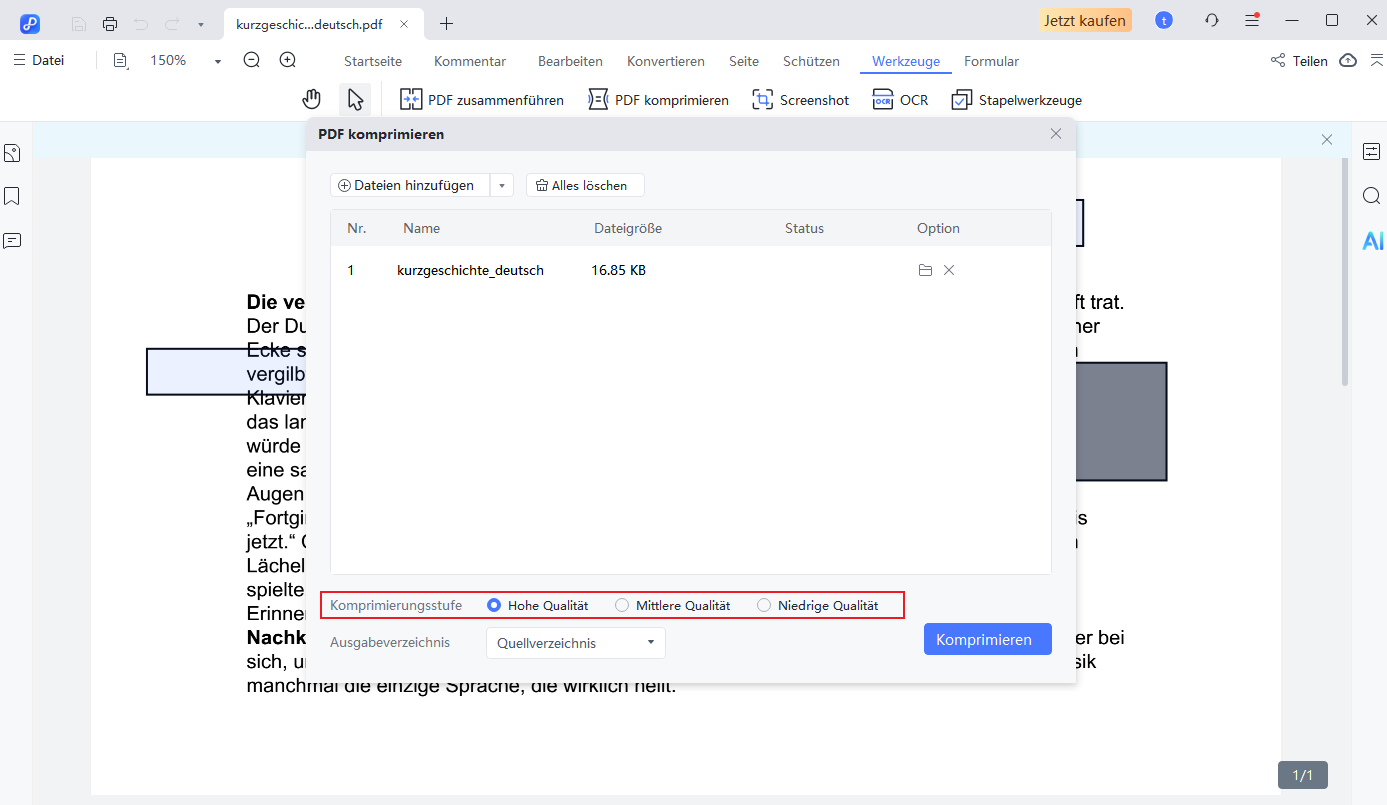Select the Hand tool in the toolbar
Viewport: 1387px width, 805px height.
coord(311,98)
